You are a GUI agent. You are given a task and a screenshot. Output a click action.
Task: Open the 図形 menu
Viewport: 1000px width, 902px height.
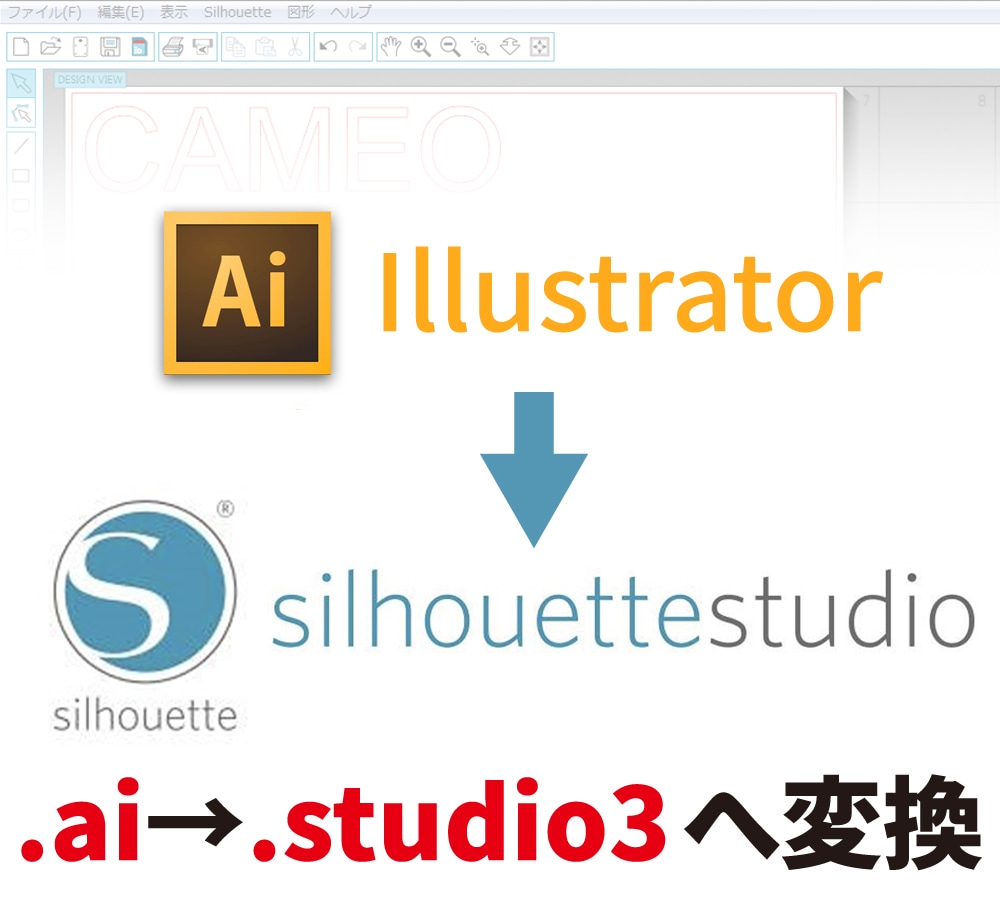(301, 12)
